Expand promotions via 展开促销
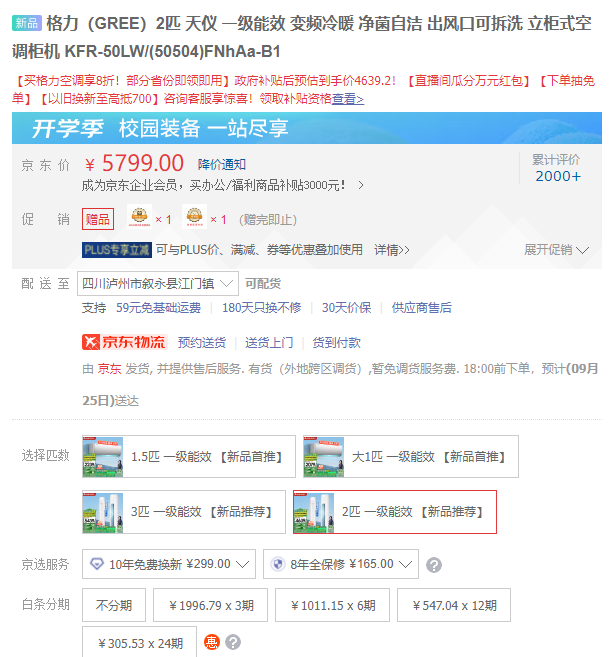 [x=557, y=250]
